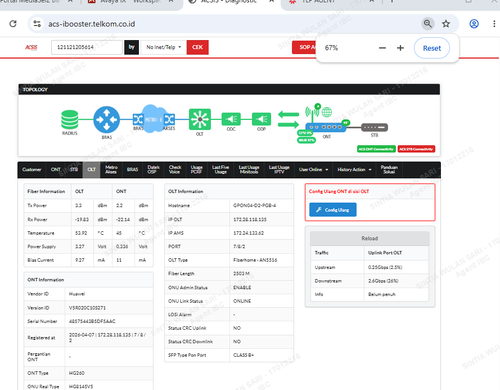Click the black 'by' button
The image size is (500, 390).
click(131, 47)
